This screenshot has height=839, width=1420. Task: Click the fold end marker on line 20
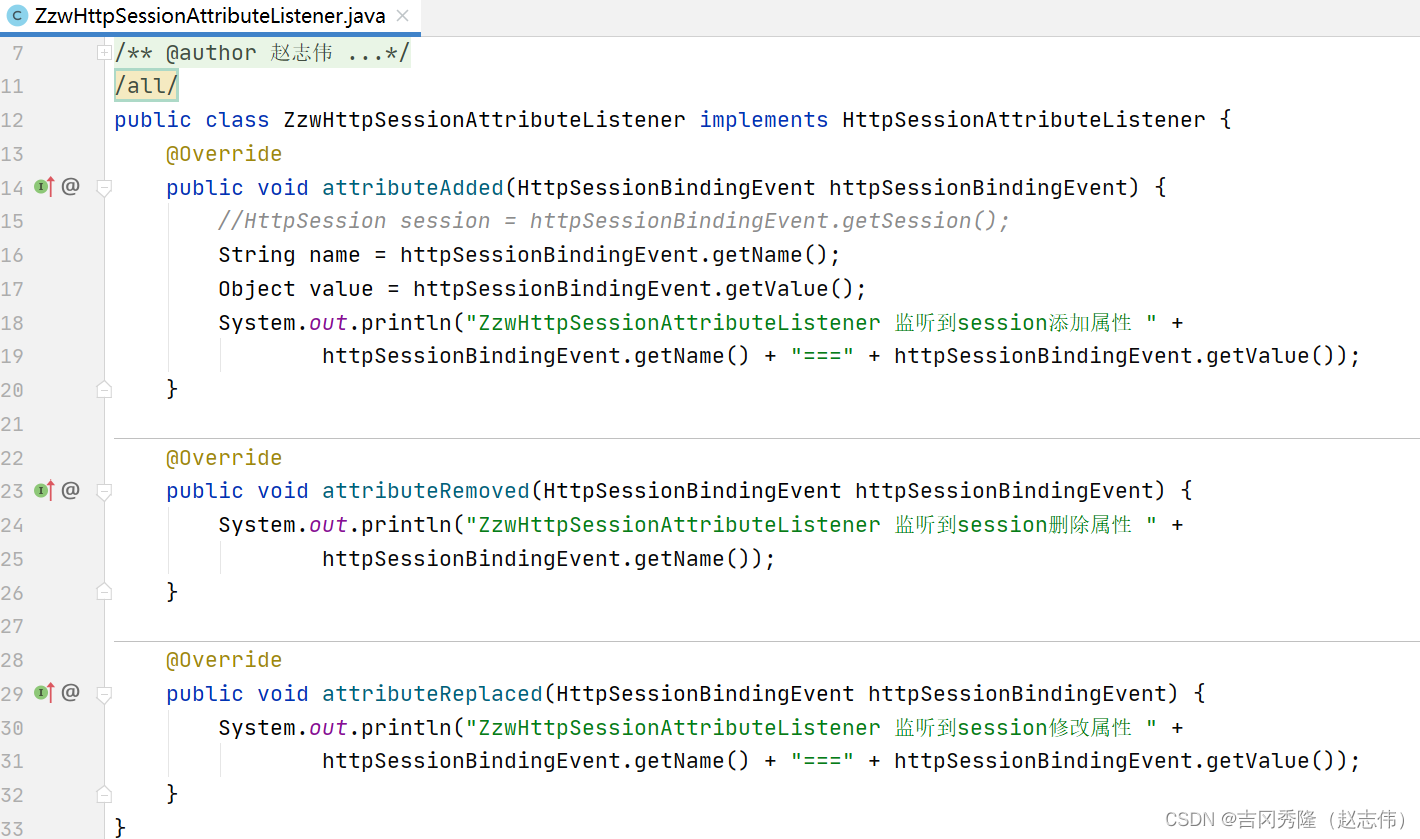(x=104, y=390)
